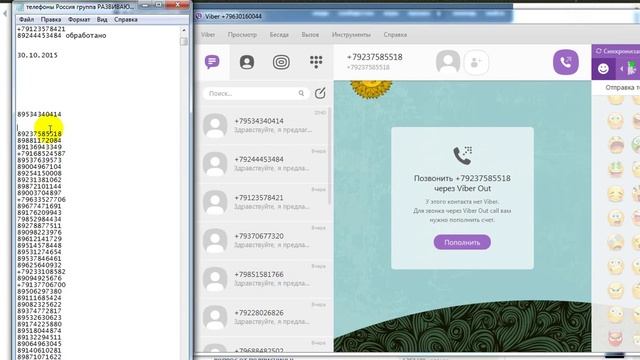640x360 pixels.
Task: Click the Notepad line +79137706700
Action: [41, 284]
